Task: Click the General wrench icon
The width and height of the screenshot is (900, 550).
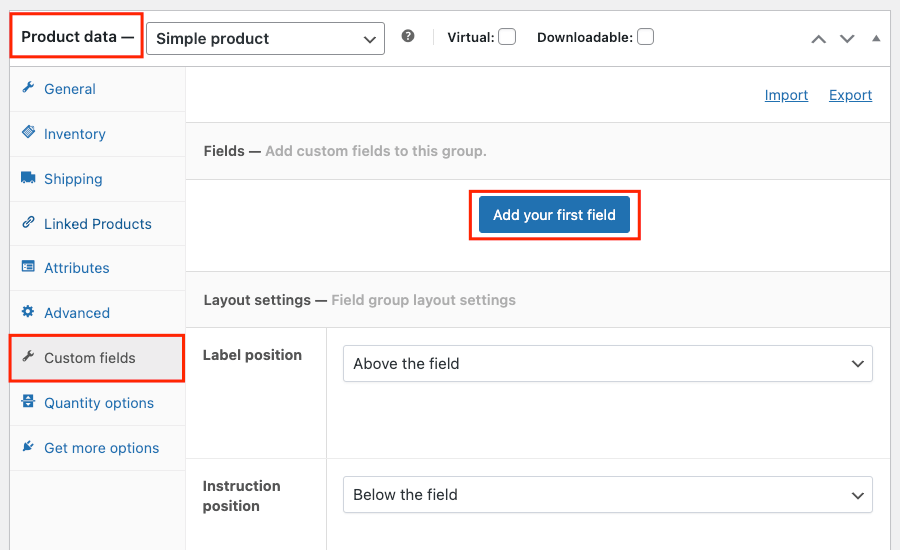Action: 28,87
